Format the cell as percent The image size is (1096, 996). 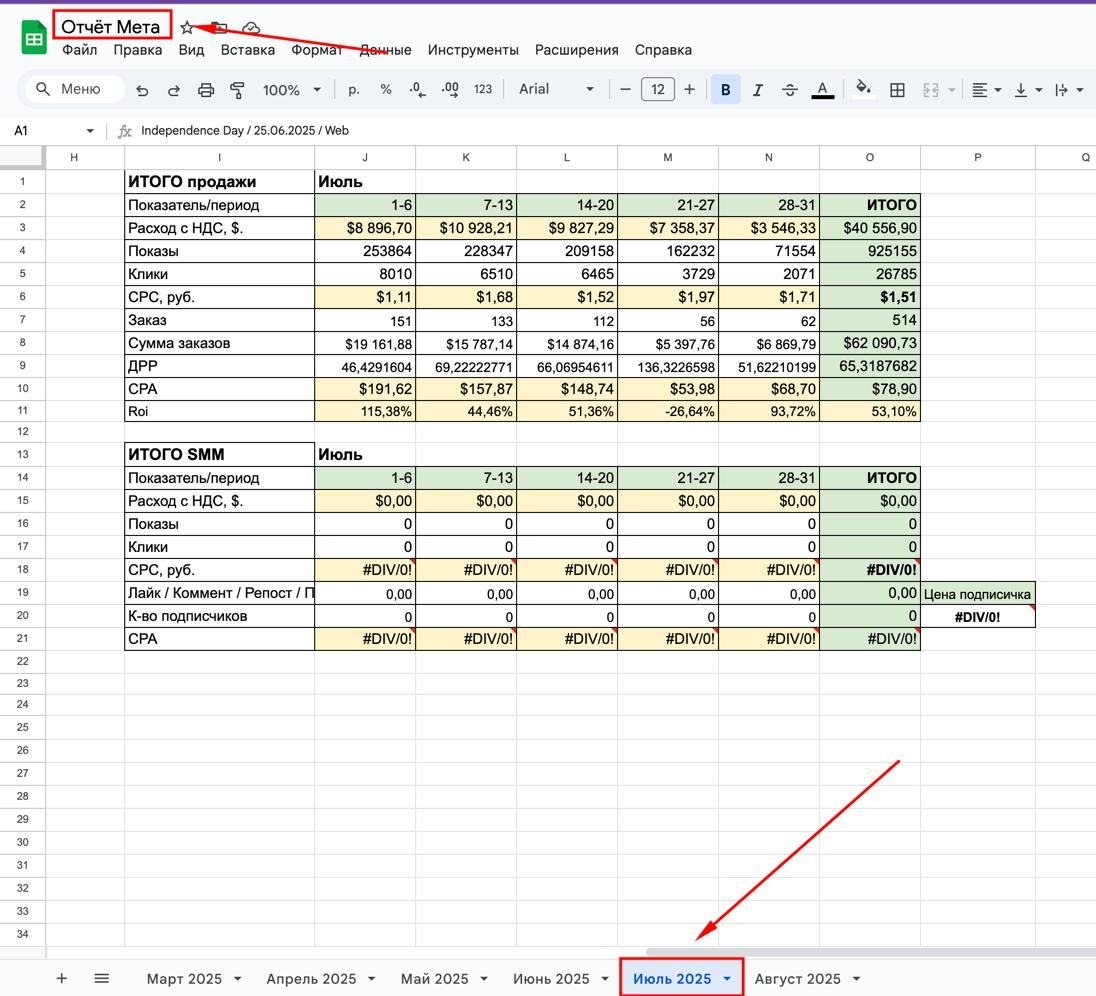386,89
